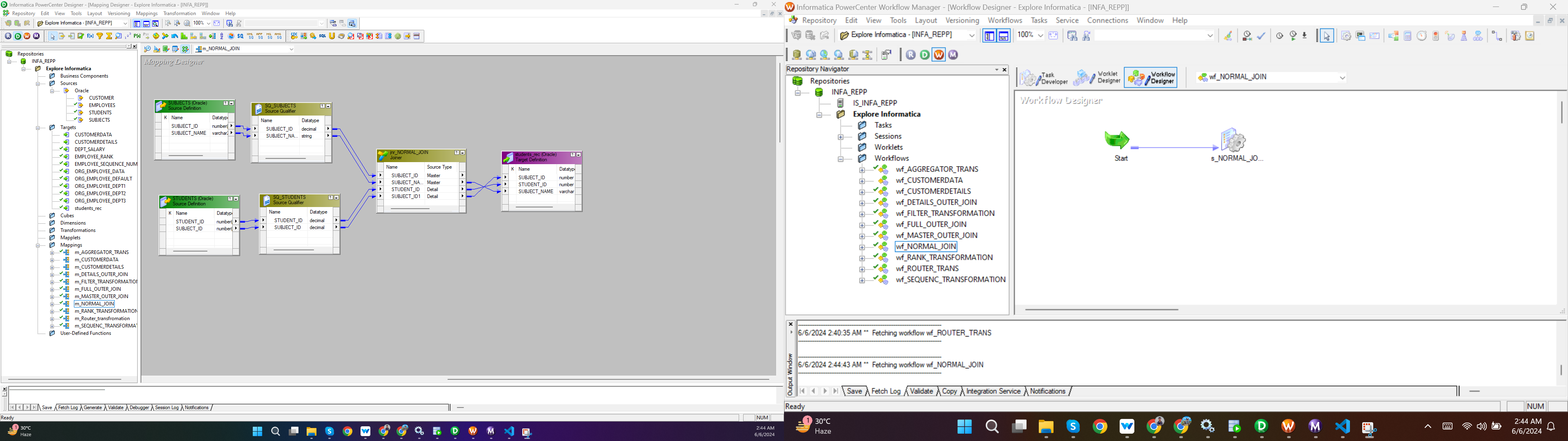Select the Aggregator sigma transformation icon
Screen dimensions: 1568x441
[109, 36]
